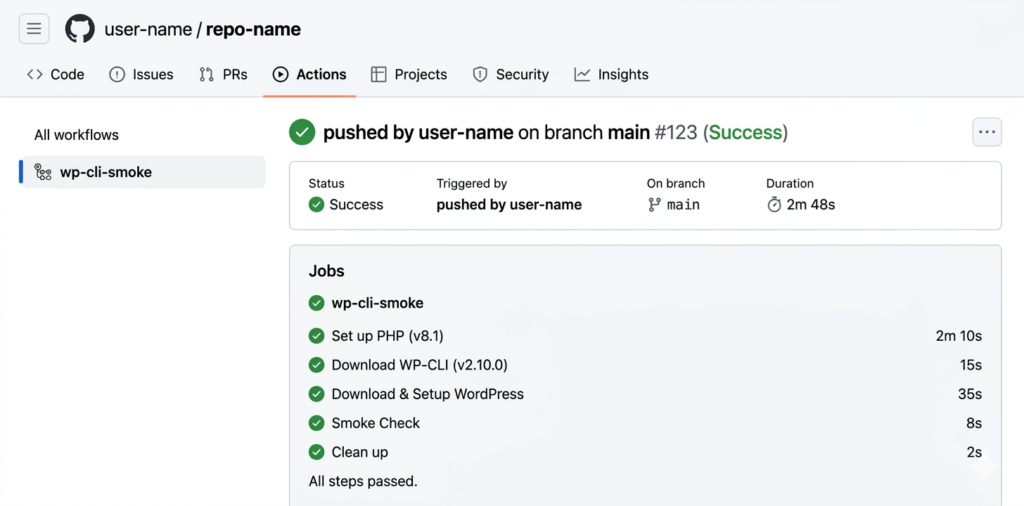
Task: Click the '15s' step duration
Action: (x=970, y=365)
